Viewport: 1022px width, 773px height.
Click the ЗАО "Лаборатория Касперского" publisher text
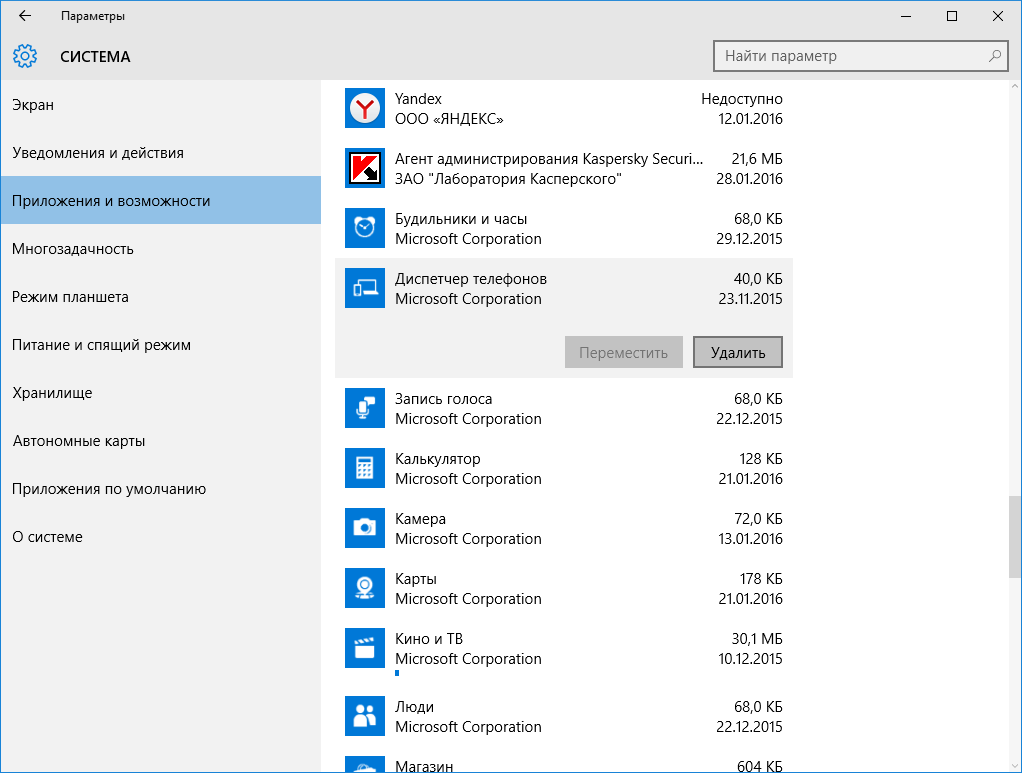click(508, 179)
